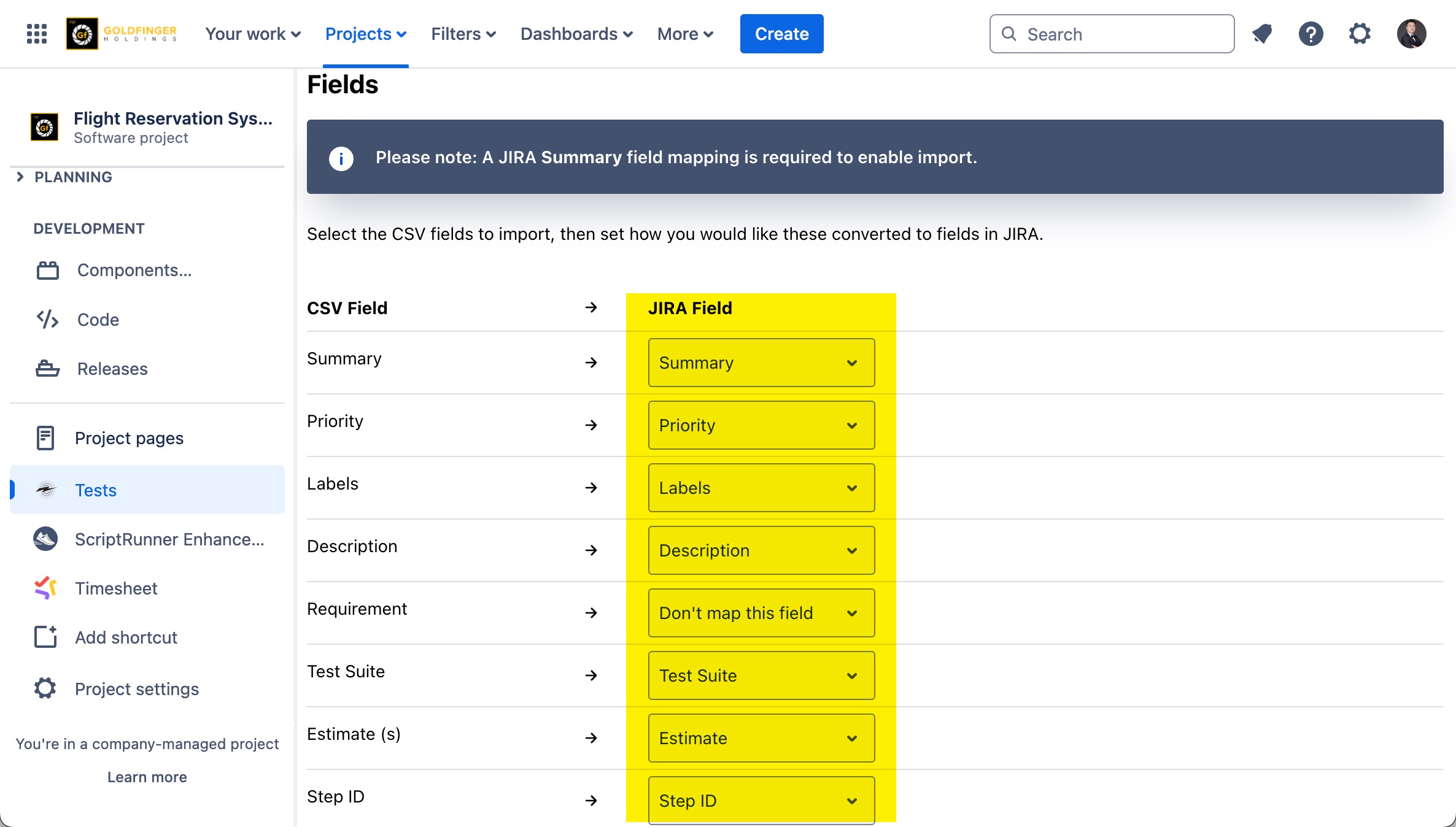Open Components in the sidebar

134,271
